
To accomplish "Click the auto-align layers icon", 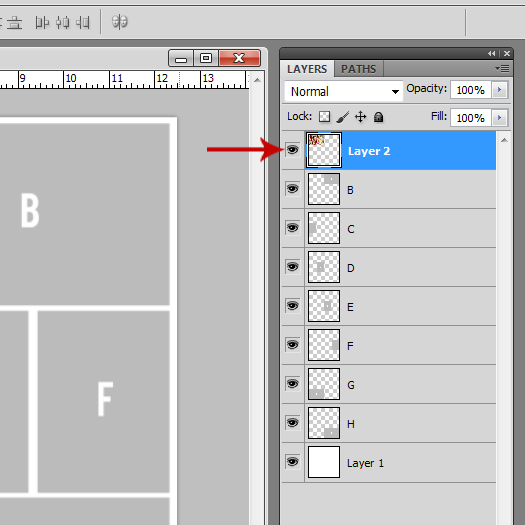I will point(120,22).
